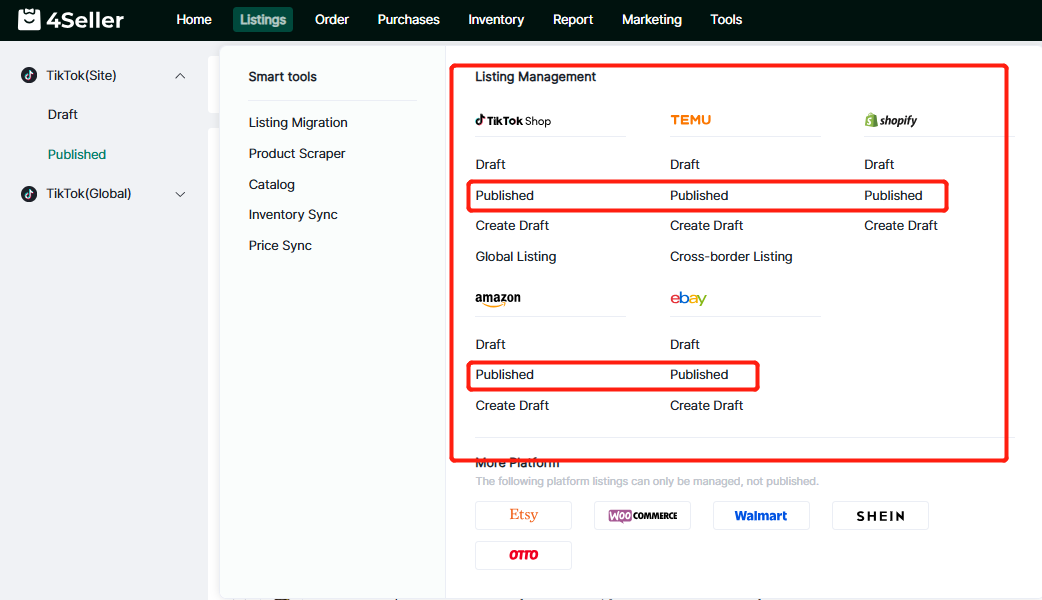
Task: Click the eBay platform logo
Action: pos(688,299)
